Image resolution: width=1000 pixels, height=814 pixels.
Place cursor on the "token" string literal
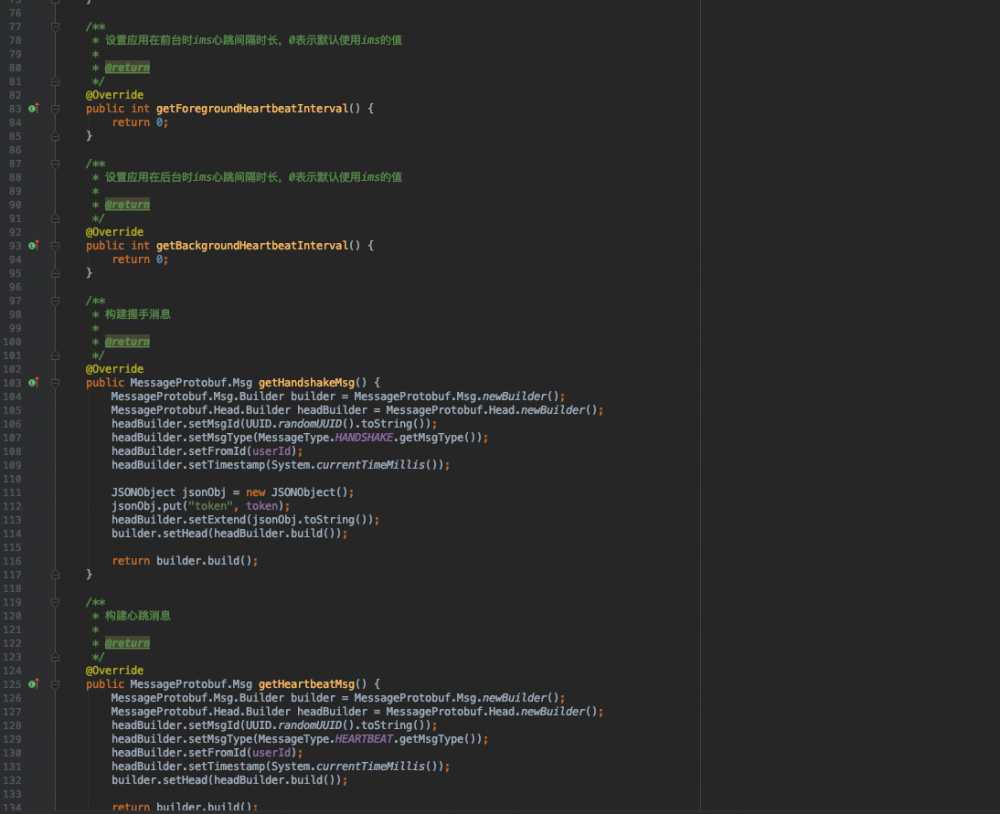point(211,506)
